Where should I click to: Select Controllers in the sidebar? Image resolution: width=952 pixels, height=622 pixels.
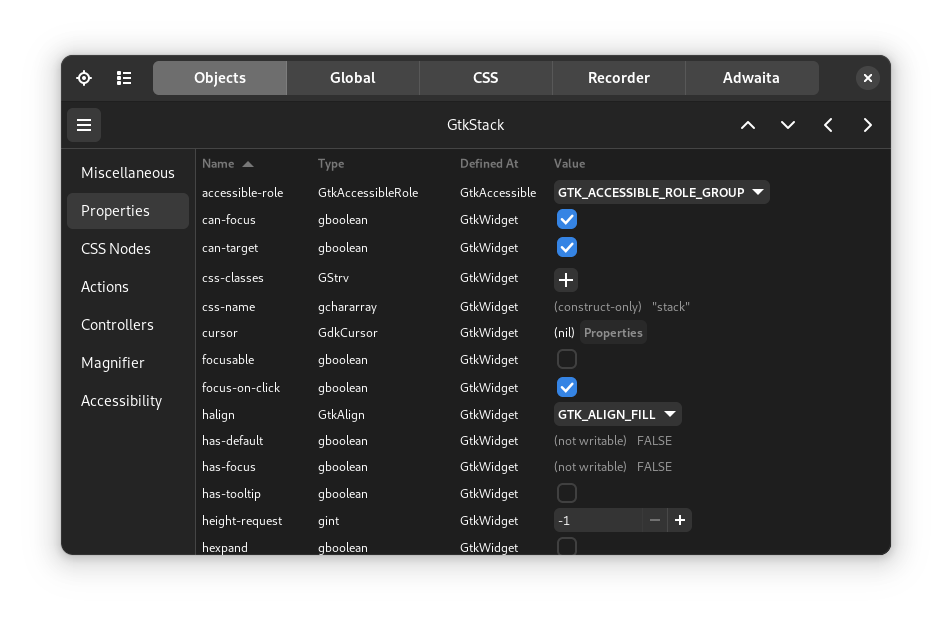tap(117, 324)
